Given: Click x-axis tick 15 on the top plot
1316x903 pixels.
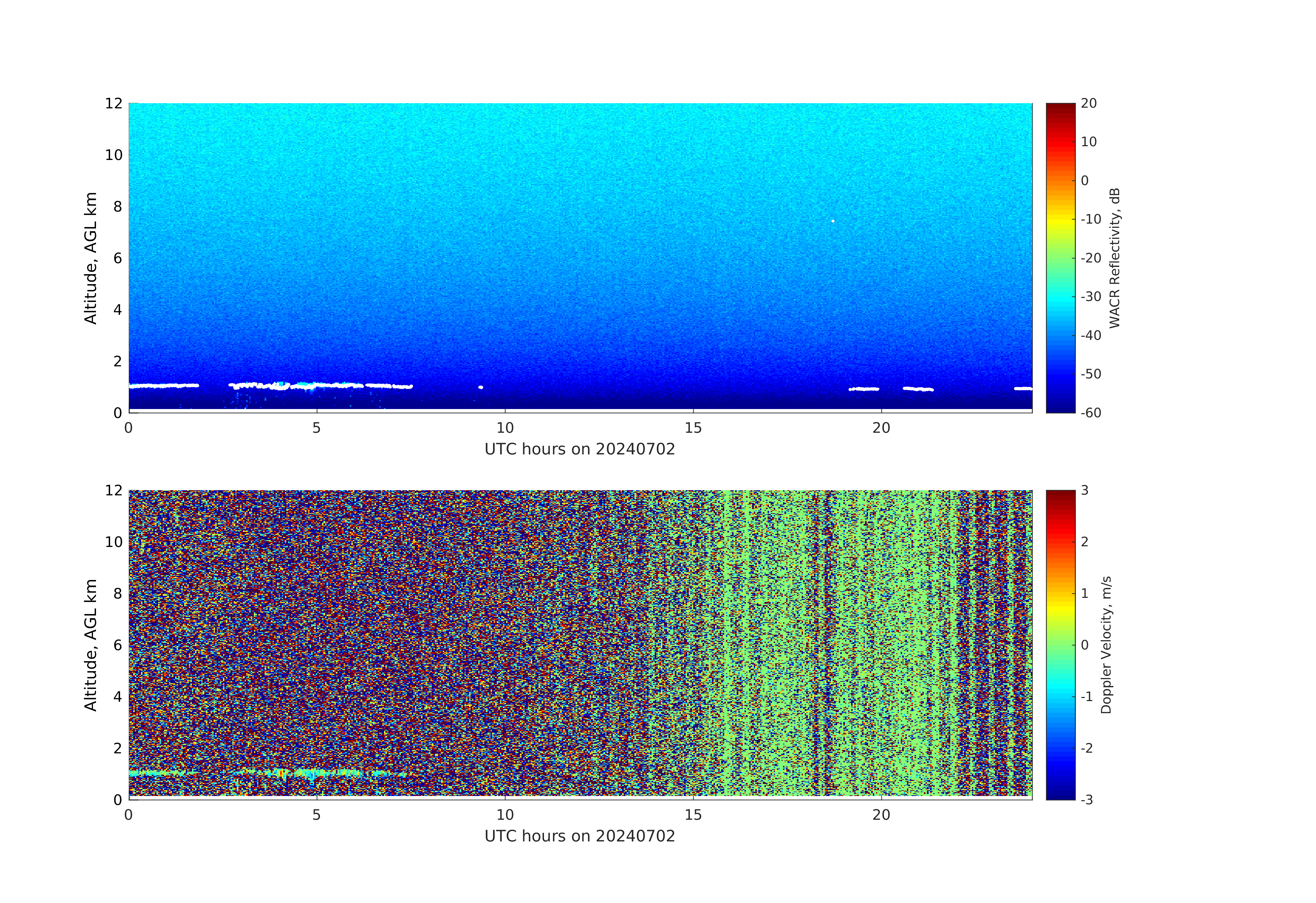Looking at the screenshot, I should (693, 428).
